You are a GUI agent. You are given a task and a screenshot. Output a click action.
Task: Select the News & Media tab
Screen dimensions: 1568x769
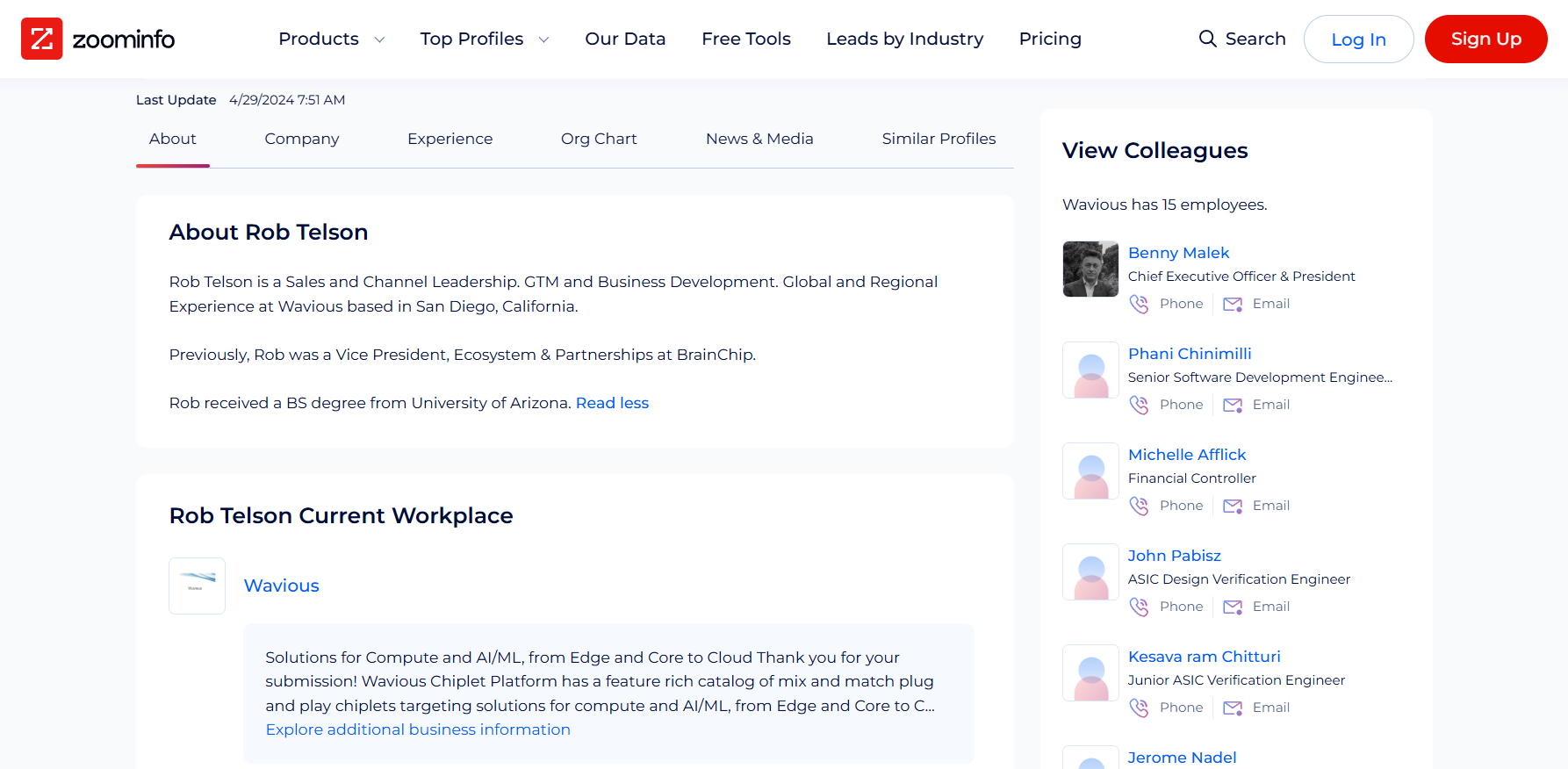759,139
